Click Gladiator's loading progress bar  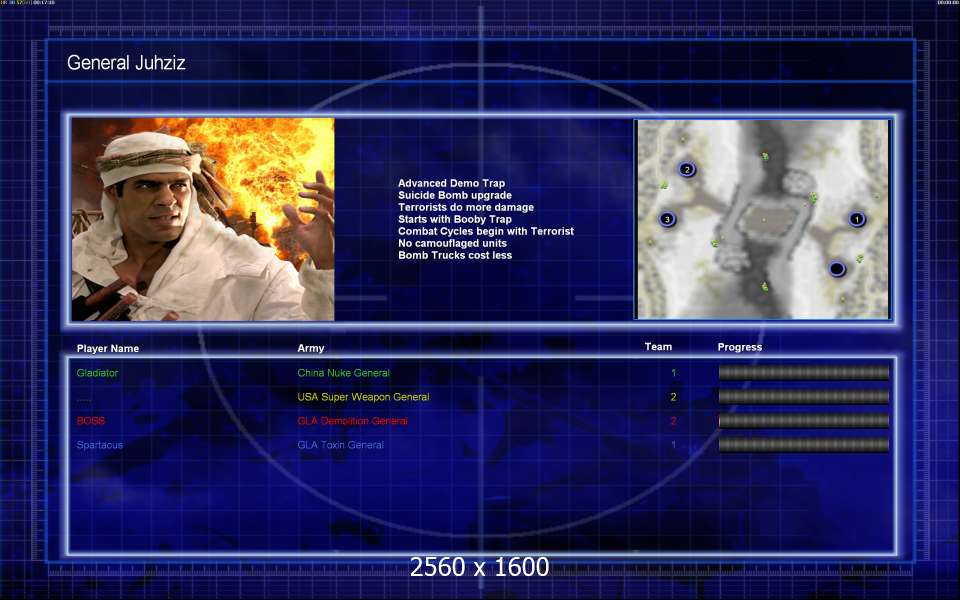coord(803,372)
